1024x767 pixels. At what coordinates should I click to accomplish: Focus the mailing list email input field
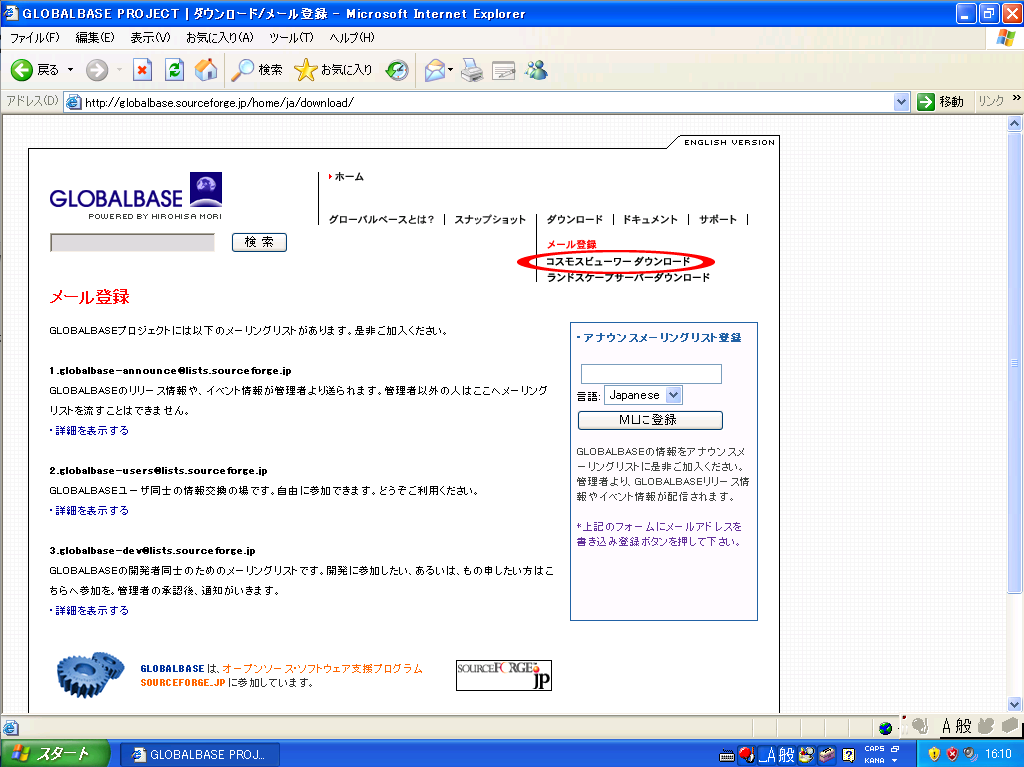[x=651, y=374]
